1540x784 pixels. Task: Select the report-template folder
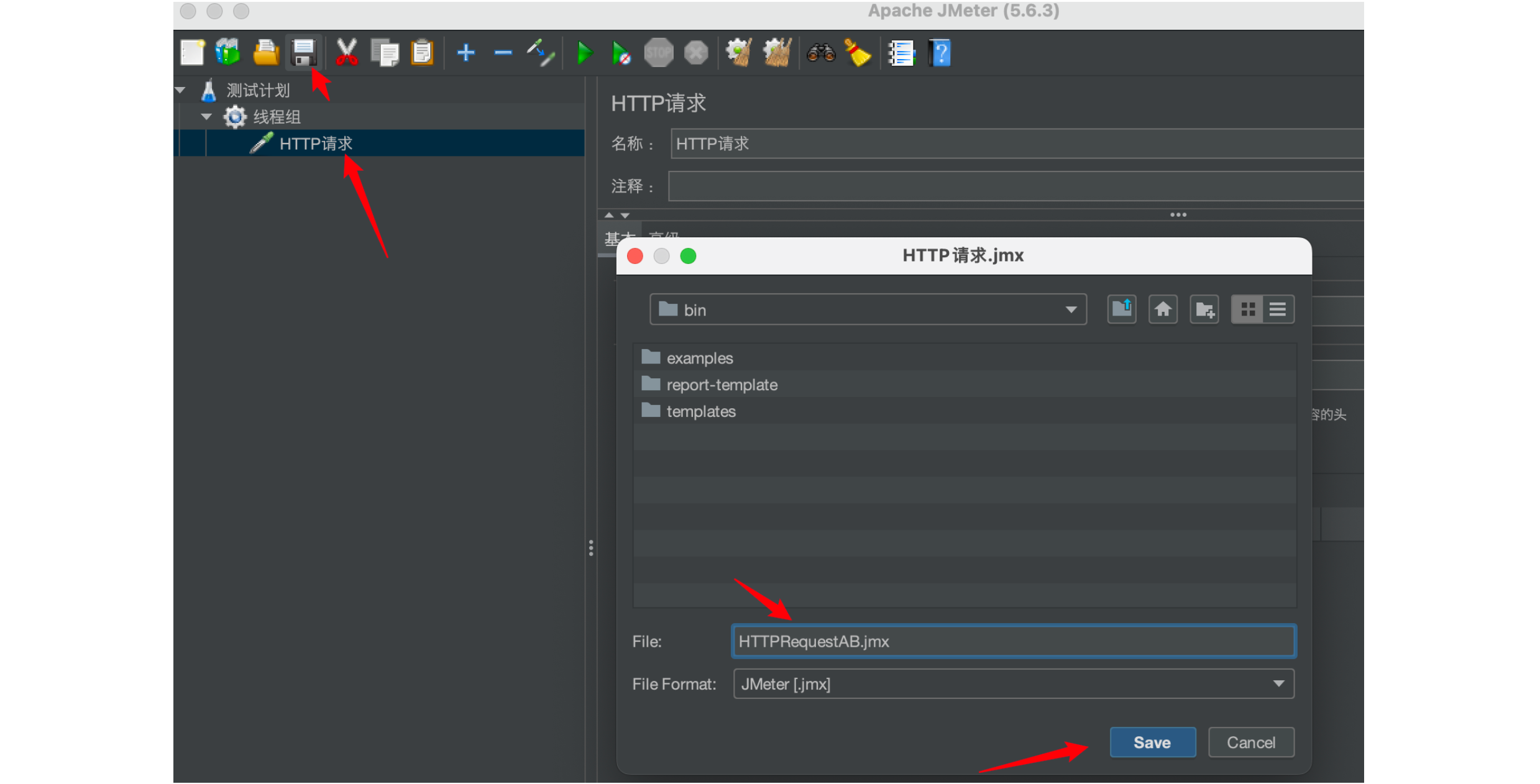click(x=722, y=385)
